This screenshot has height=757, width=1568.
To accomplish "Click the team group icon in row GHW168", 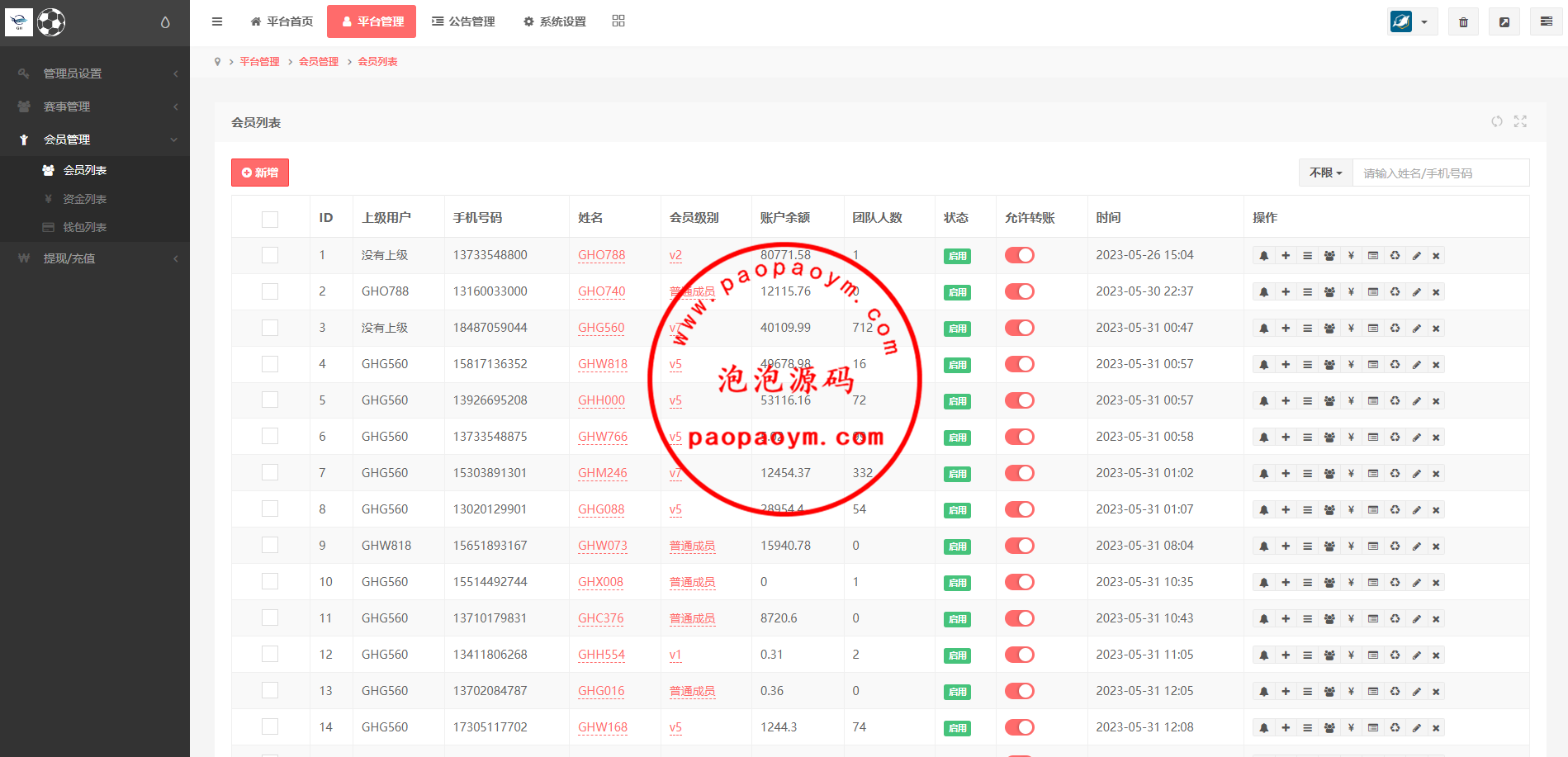I will coord(1329,728).
